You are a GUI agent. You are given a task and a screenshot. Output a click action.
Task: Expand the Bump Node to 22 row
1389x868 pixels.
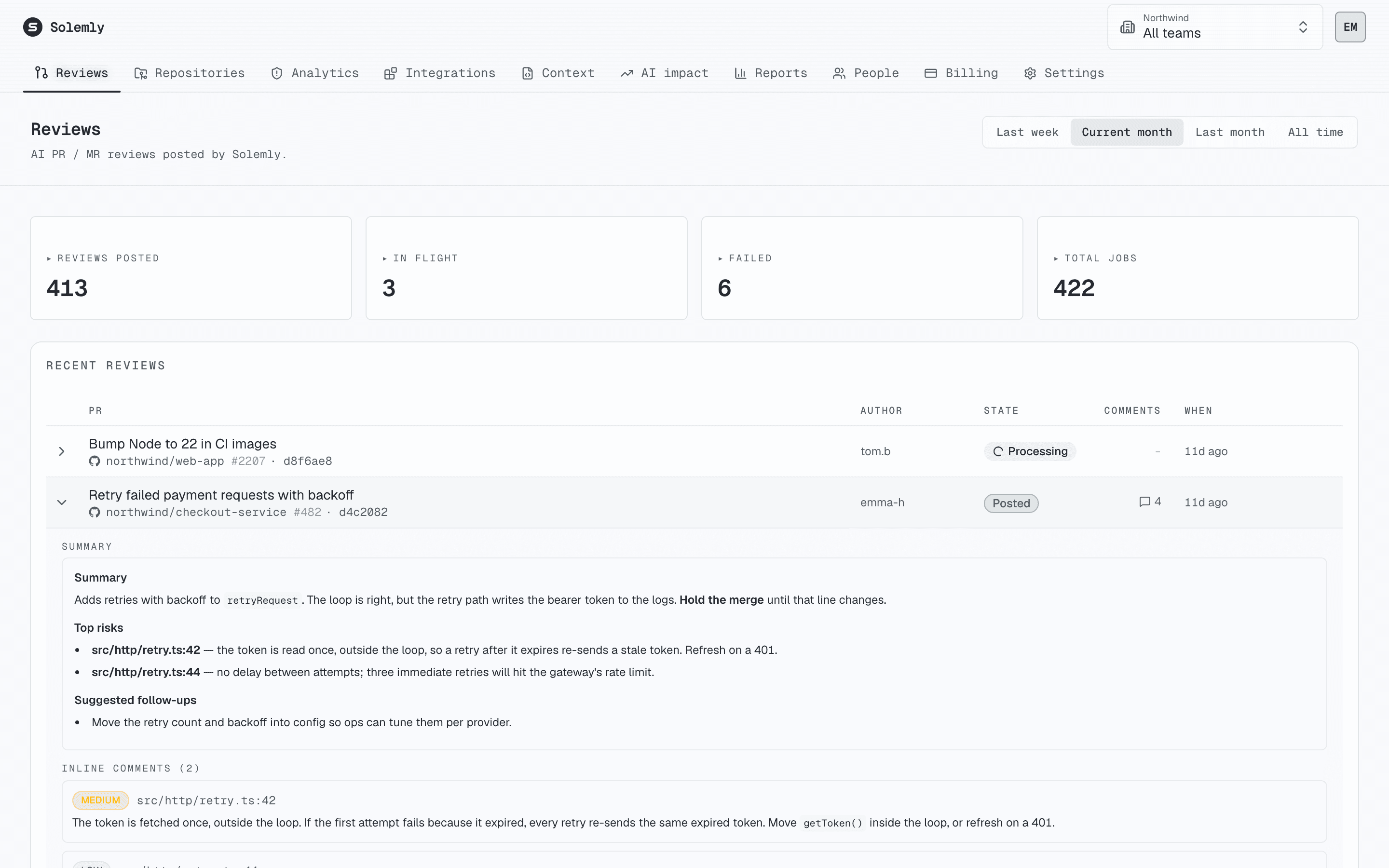click(x=61, y=452)
